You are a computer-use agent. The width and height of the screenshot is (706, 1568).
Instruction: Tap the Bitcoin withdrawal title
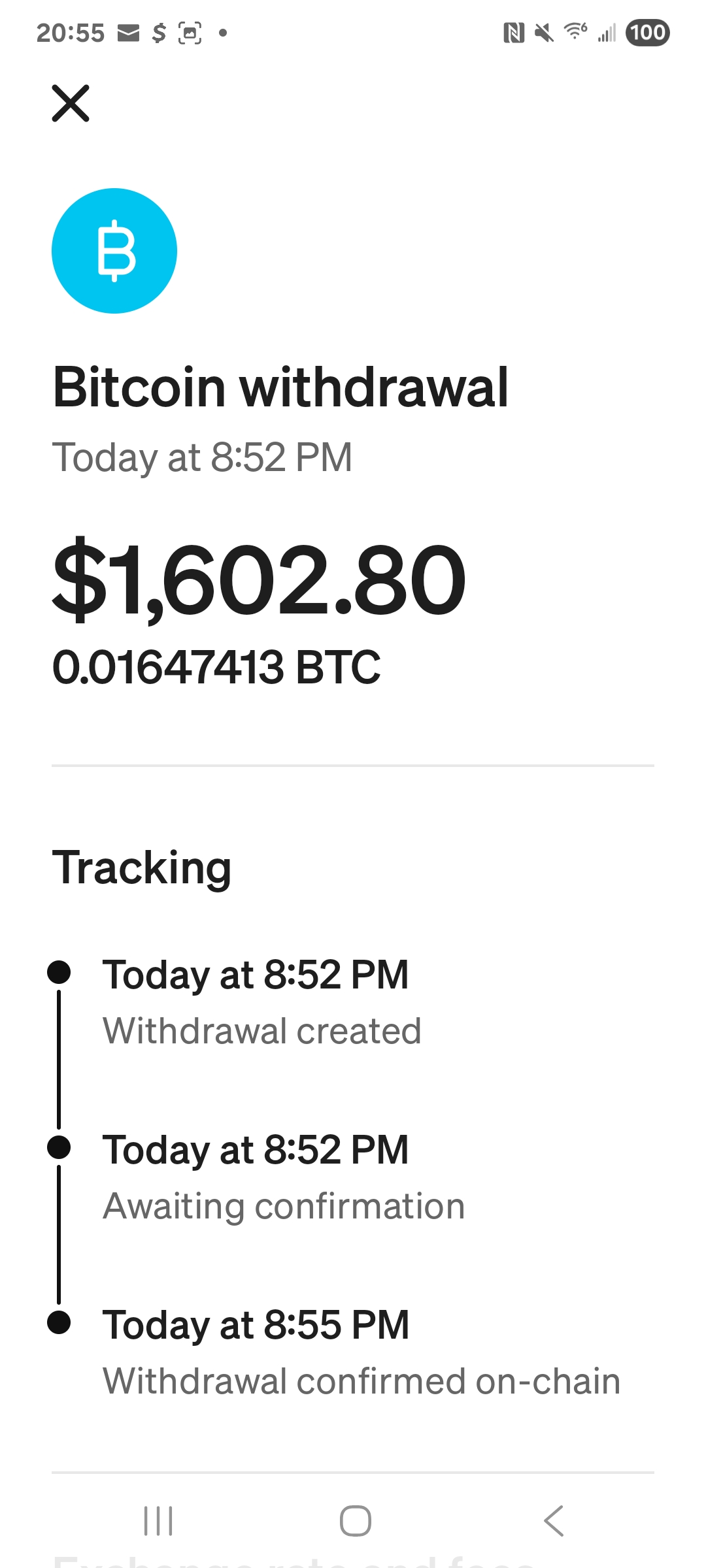pos(280,387)
